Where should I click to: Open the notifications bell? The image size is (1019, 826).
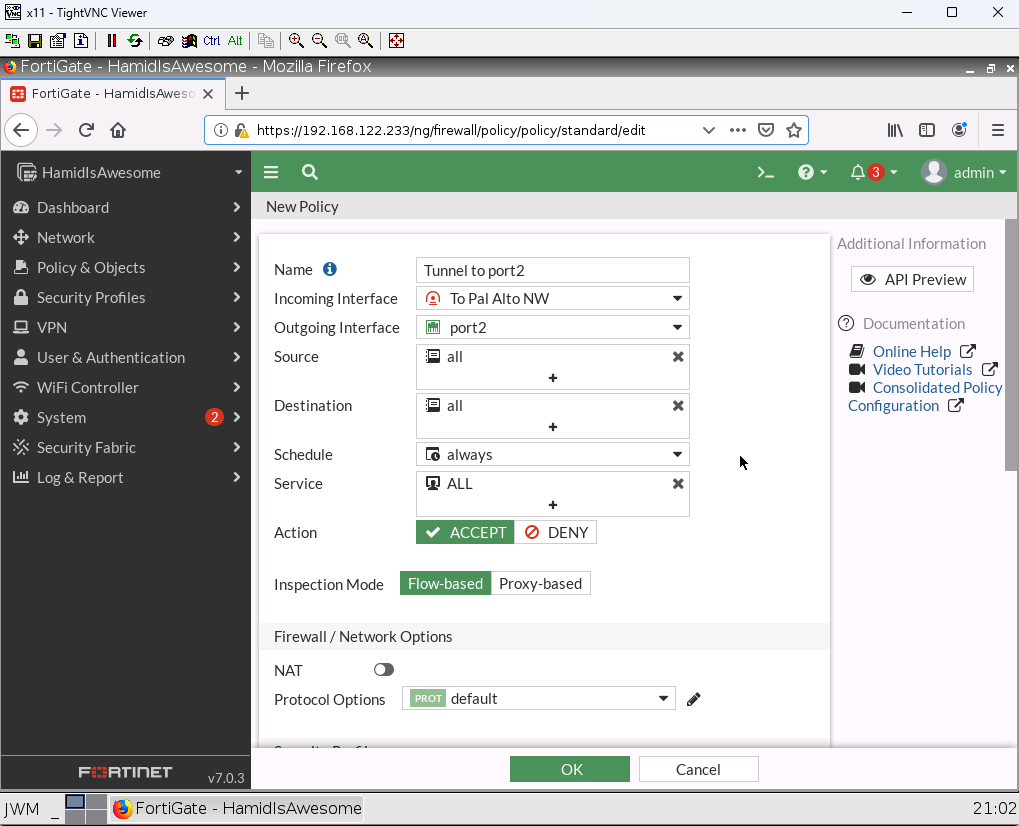[858, 172]
